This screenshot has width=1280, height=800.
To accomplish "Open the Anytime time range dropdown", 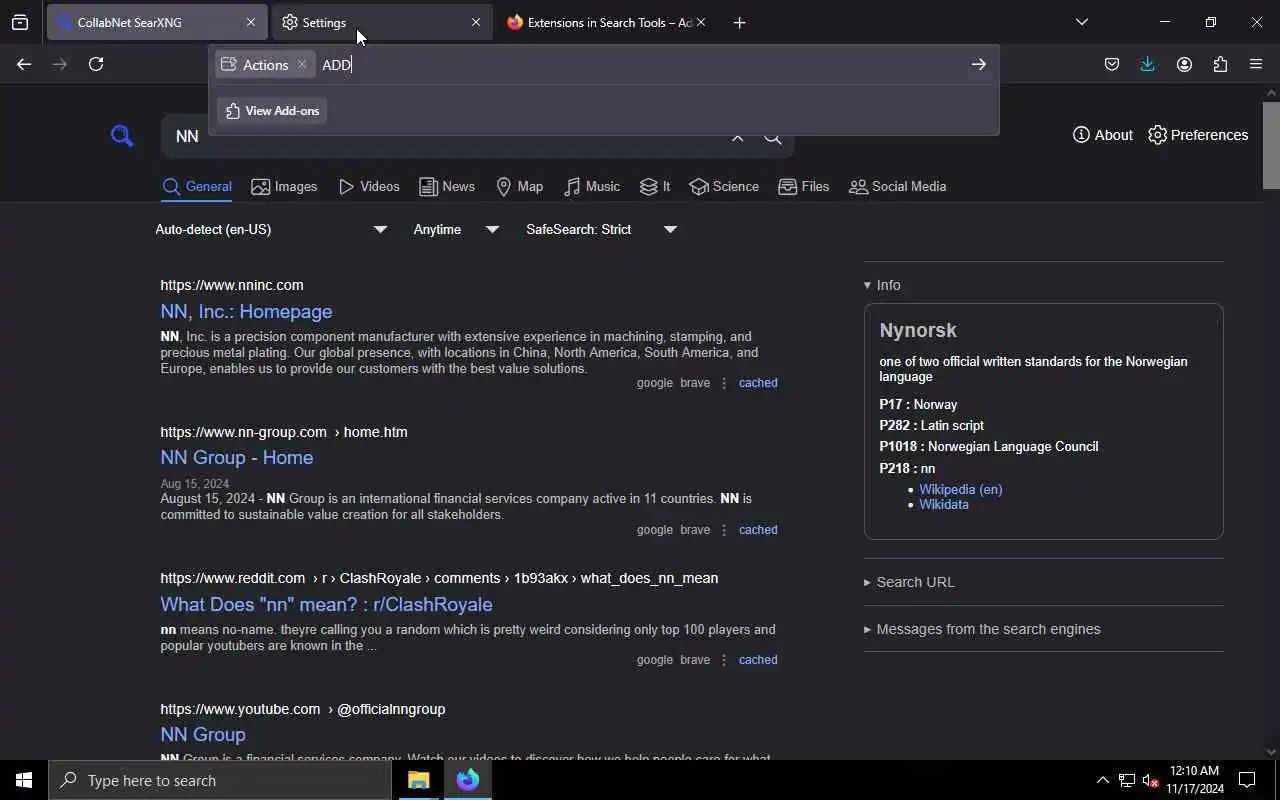I will (x=456, y=229).
